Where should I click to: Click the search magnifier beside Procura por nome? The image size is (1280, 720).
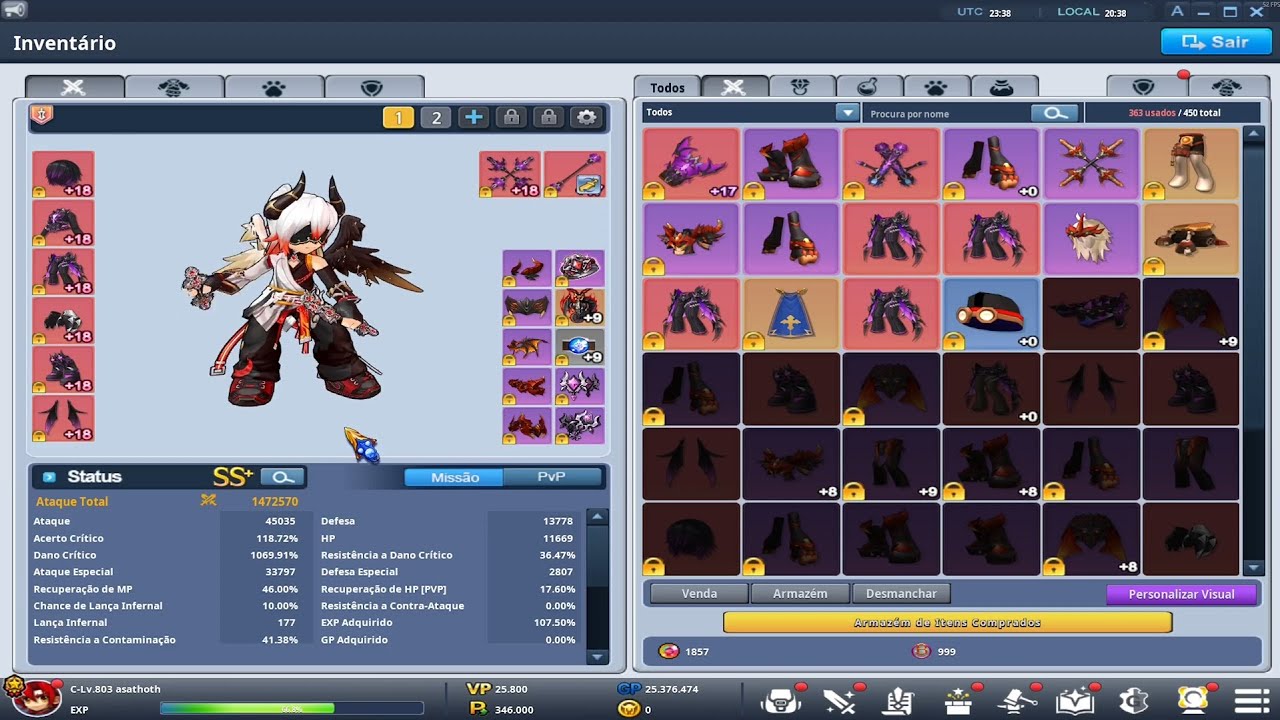1055,113
